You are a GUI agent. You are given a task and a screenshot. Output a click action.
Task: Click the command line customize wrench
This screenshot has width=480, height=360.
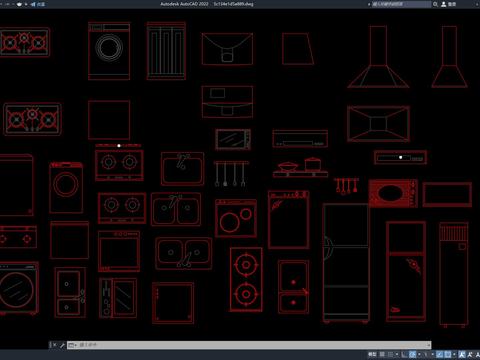point(62,345)
